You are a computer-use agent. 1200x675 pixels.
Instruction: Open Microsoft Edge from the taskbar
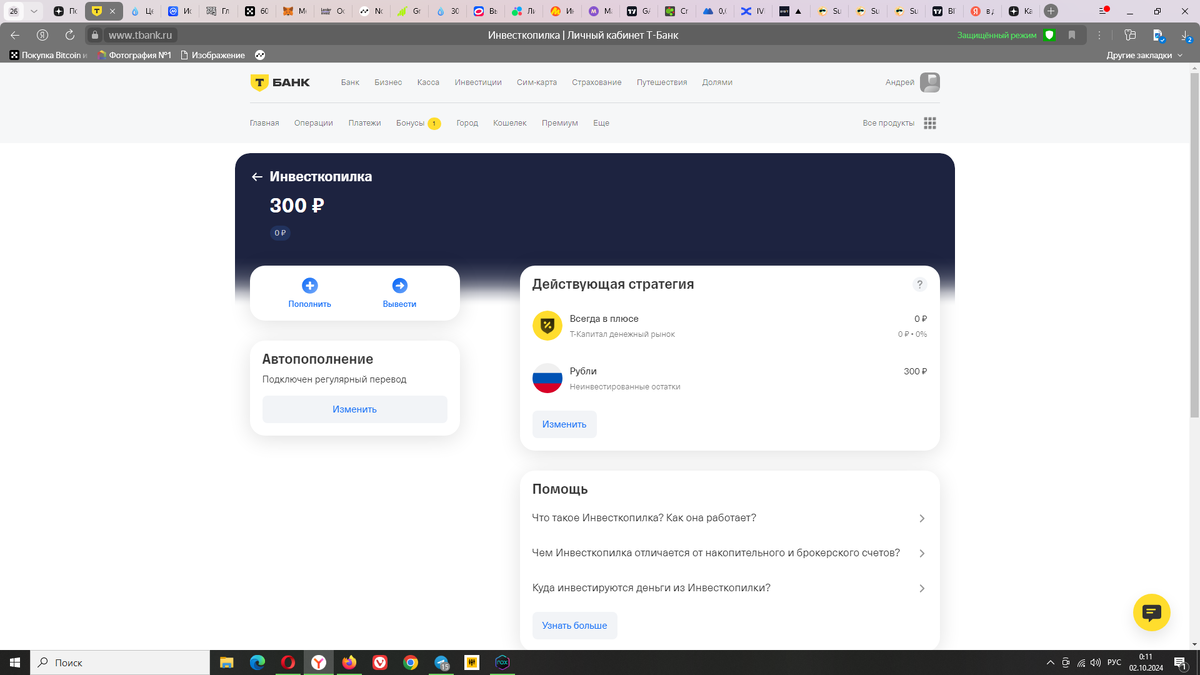pyautogui.click(x=257, y=662)
